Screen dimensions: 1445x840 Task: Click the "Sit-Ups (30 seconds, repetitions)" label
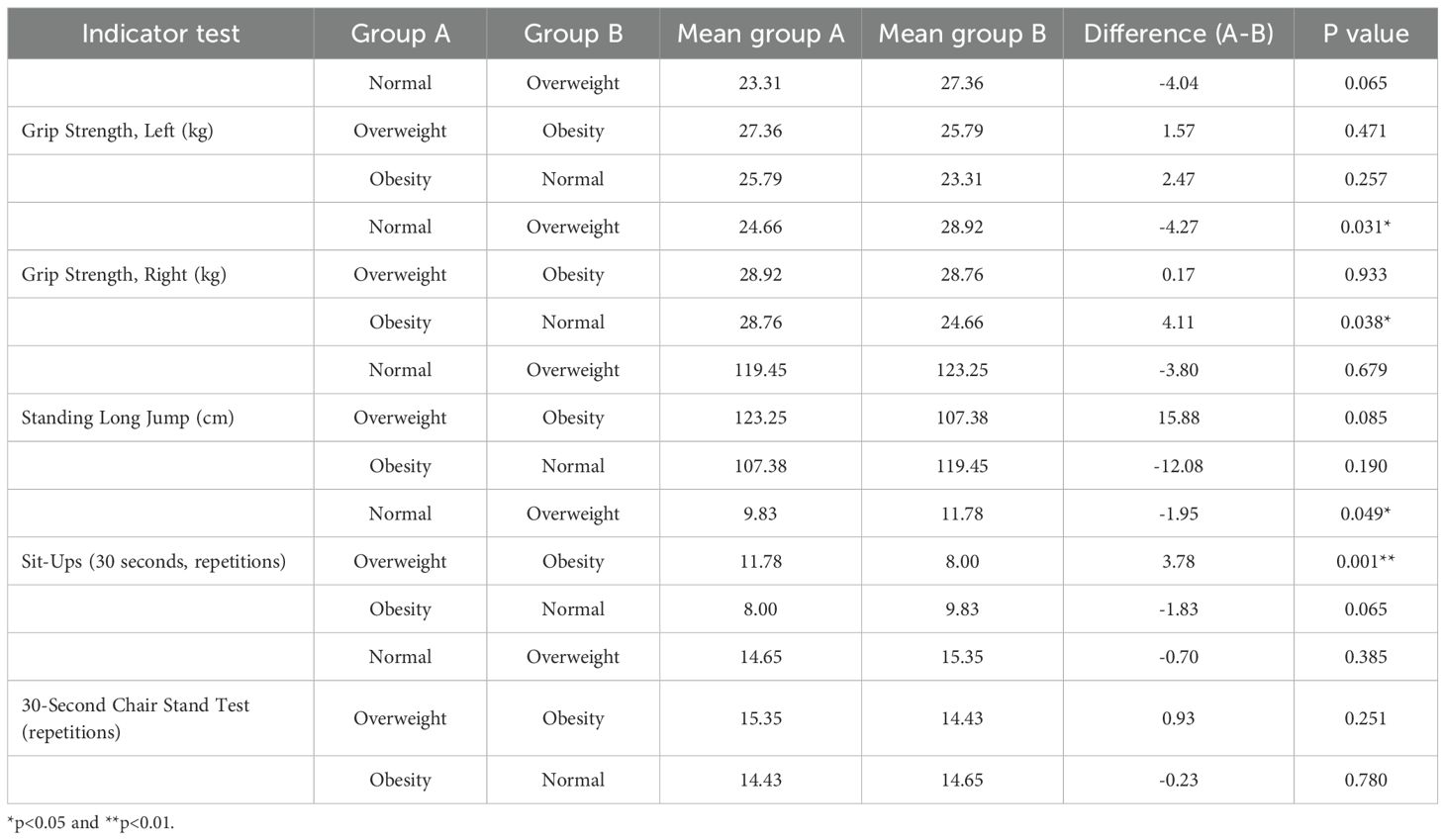tap(153, 561)
